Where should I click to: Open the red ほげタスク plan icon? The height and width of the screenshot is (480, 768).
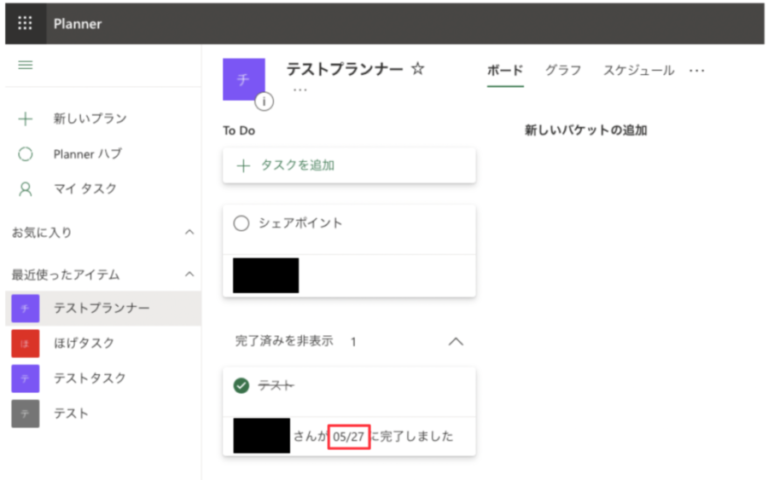[x=25, y=343]
